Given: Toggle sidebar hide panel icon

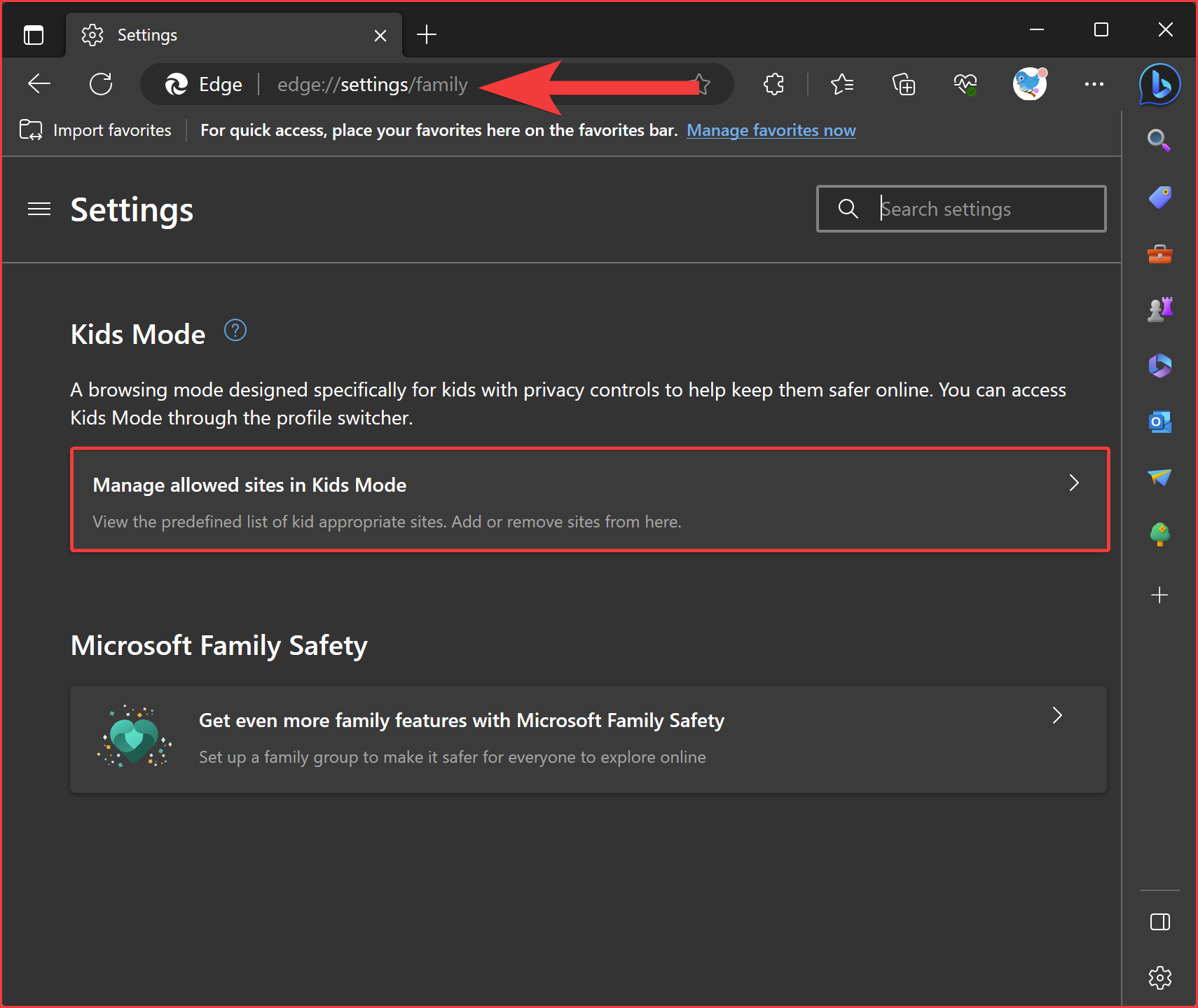Looking at the screenshot, I should coord(1160,922).
